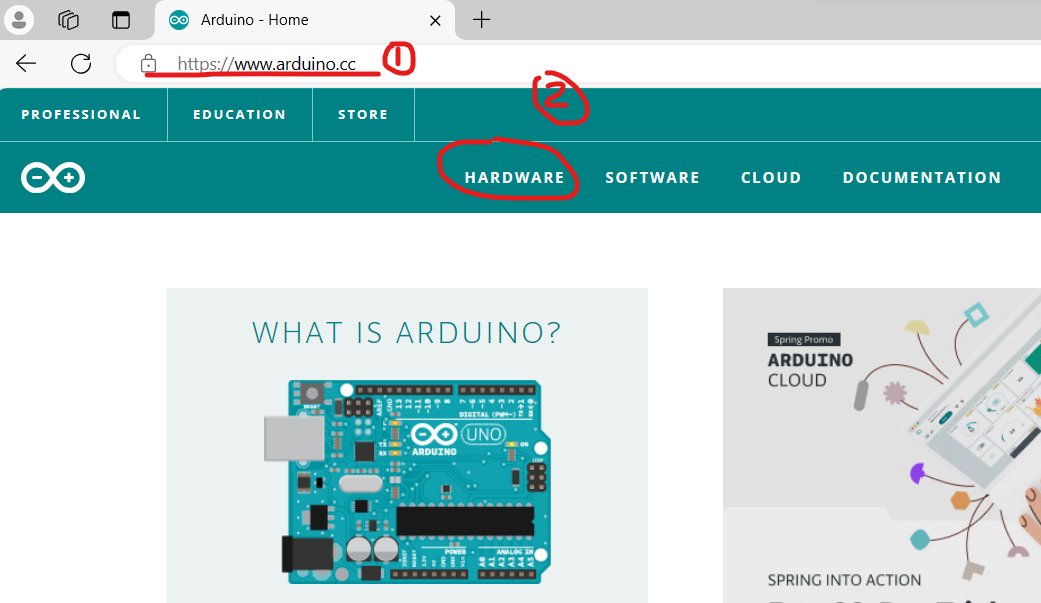Screen dimensions: 1041x603
Task: Click the Spring Promo label
Action: pos(804,339)
